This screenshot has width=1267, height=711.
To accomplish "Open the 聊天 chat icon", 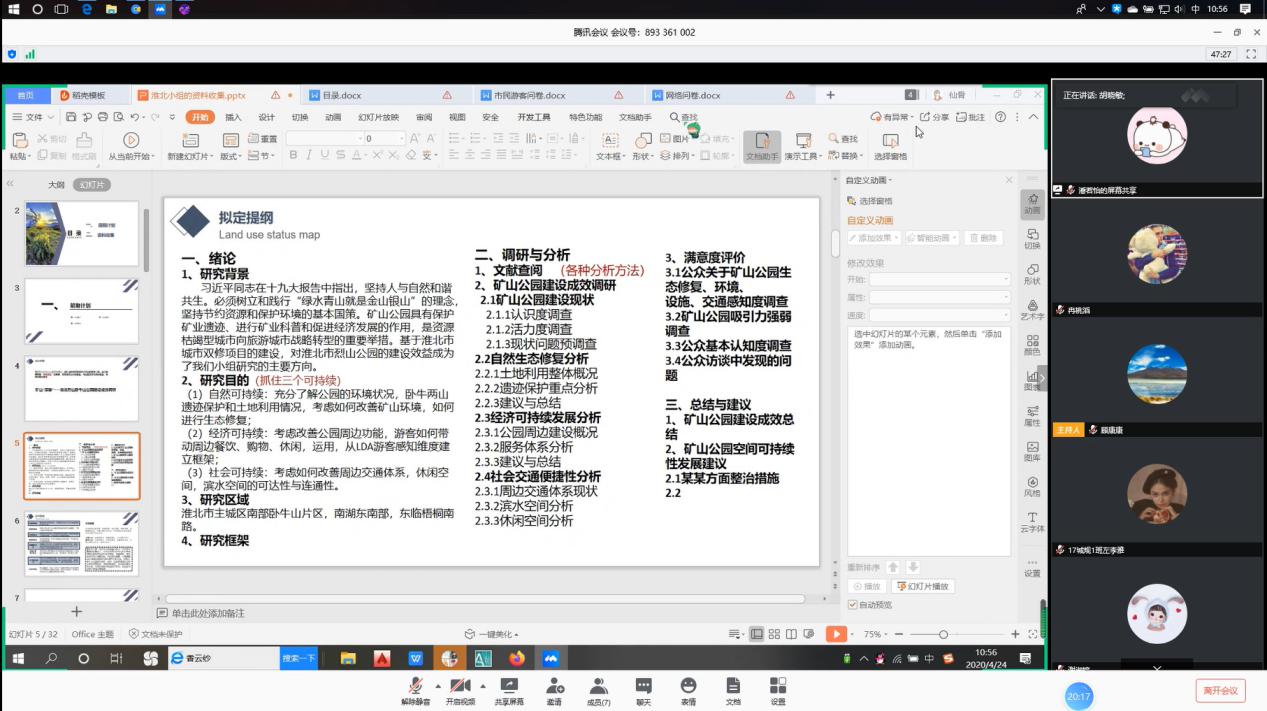I will point(643,686).
